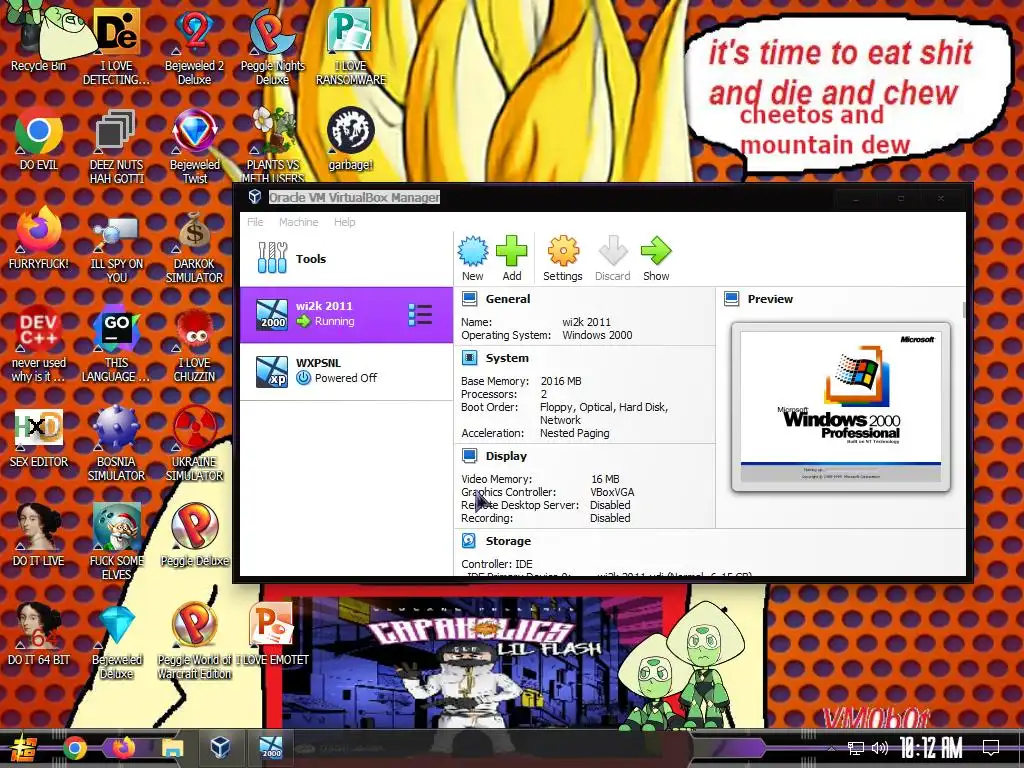This screenshot has height=768, width=1024.
Task: Click the Preview panel header
Action: [x=770, y=299]
